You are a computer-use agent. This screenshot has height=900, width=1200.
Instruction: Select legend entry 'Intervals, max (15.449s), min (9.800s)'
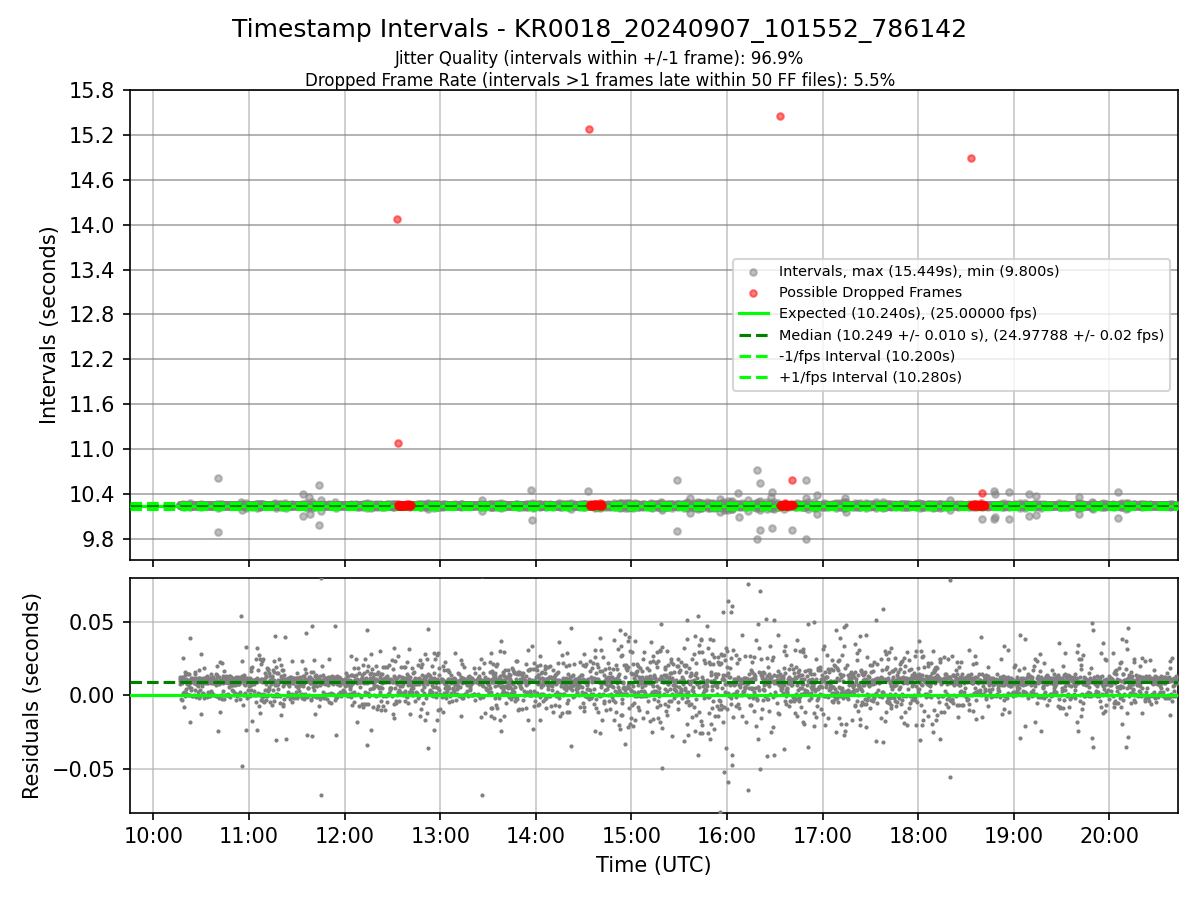pyautogui.click(x=919, y=271)
